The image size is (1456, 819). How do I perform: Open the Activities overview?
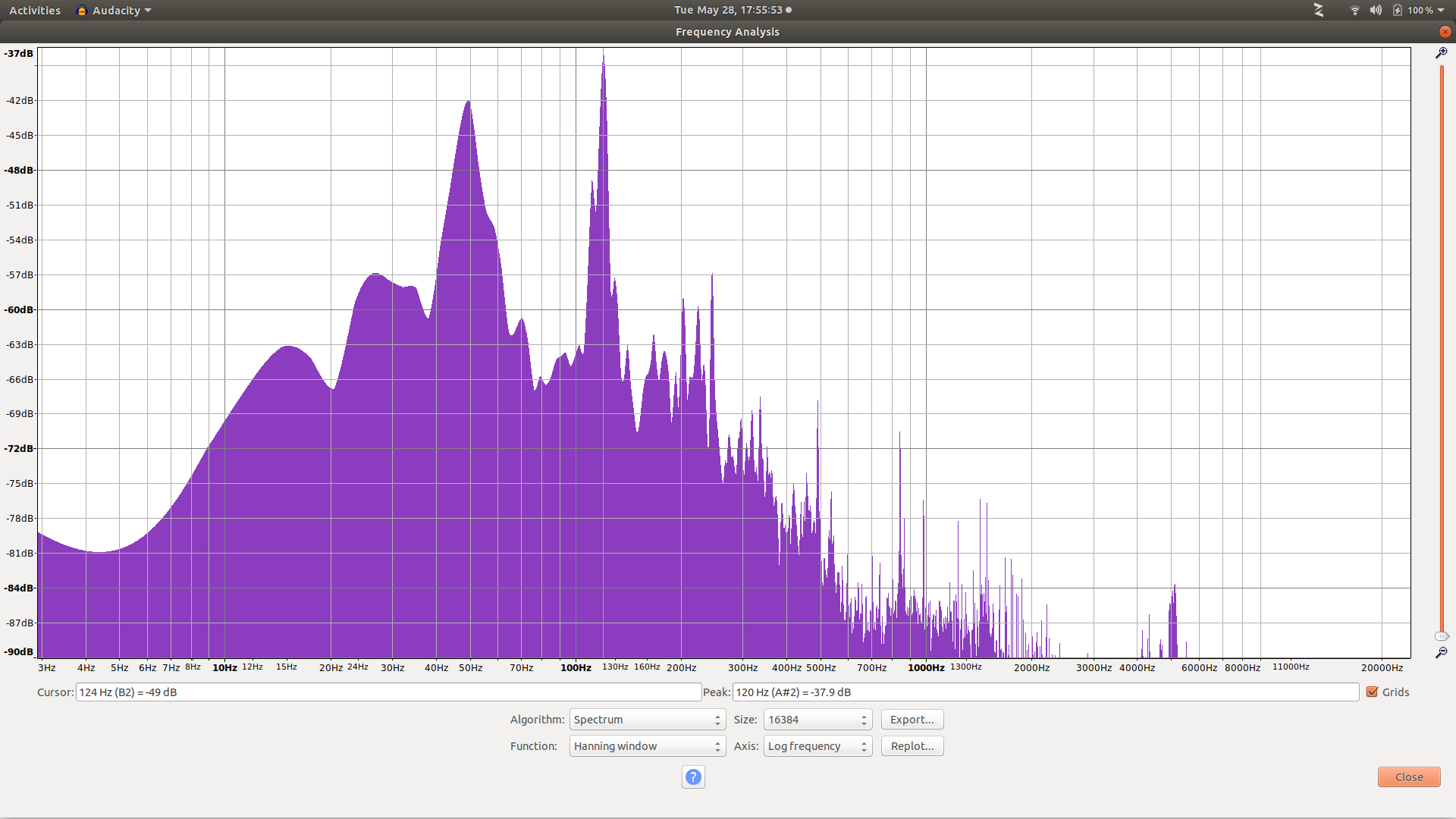pyautogui.click(x=35, y=11)
